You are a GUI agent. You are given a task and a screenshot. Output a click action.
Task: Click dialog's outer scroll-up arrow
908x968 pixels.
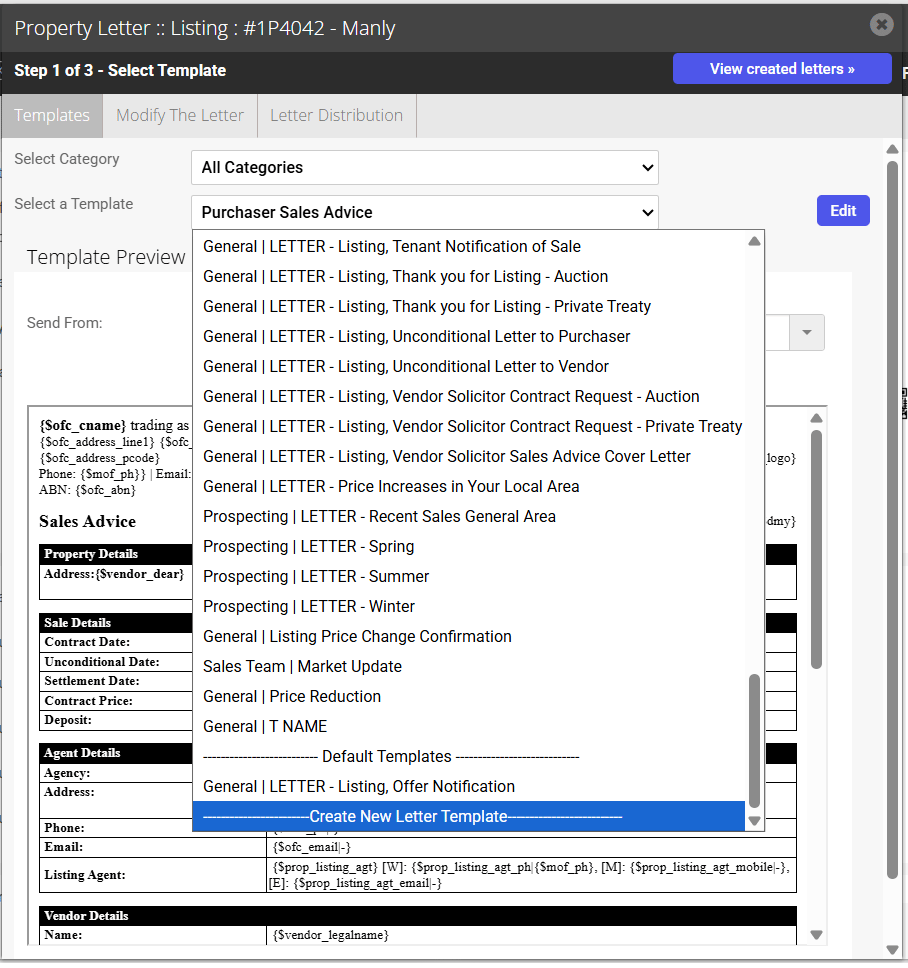tap(892, 149)
